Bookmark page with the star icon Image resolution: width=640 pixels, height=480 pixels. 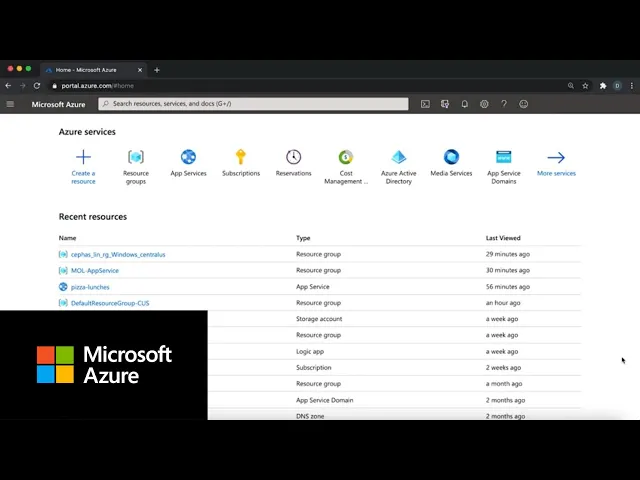585,86
